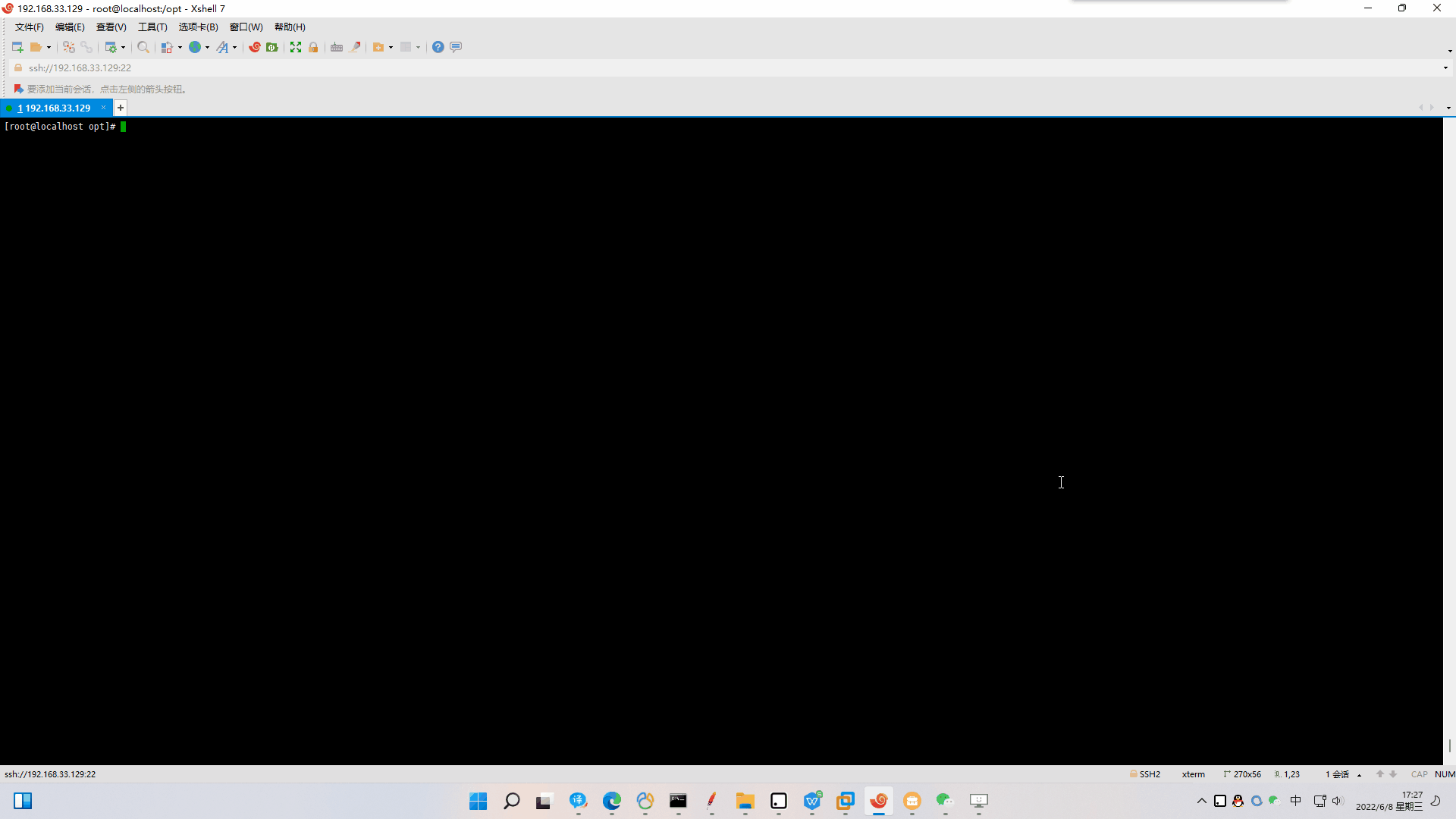Switch to full screen mode icon
The height and width of the screenshot is (819, 1456).
click(295, 47)
